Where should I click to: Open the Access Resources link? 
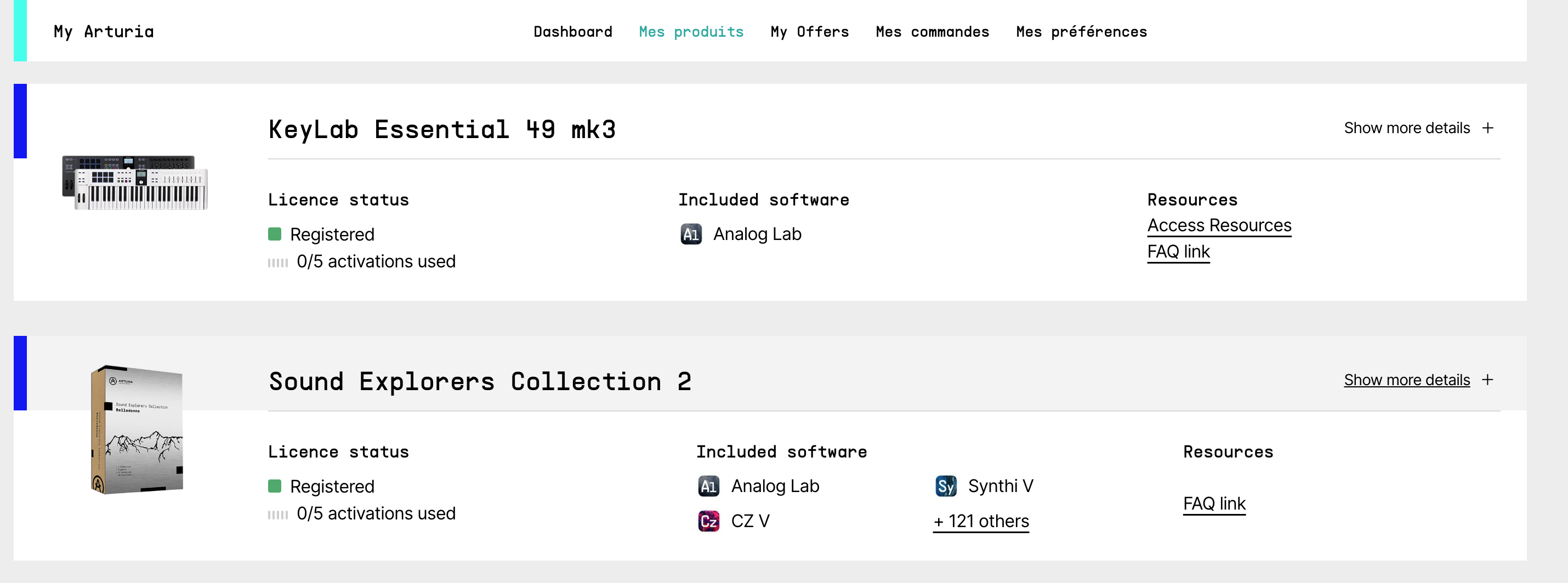(x=1219, y=226)
